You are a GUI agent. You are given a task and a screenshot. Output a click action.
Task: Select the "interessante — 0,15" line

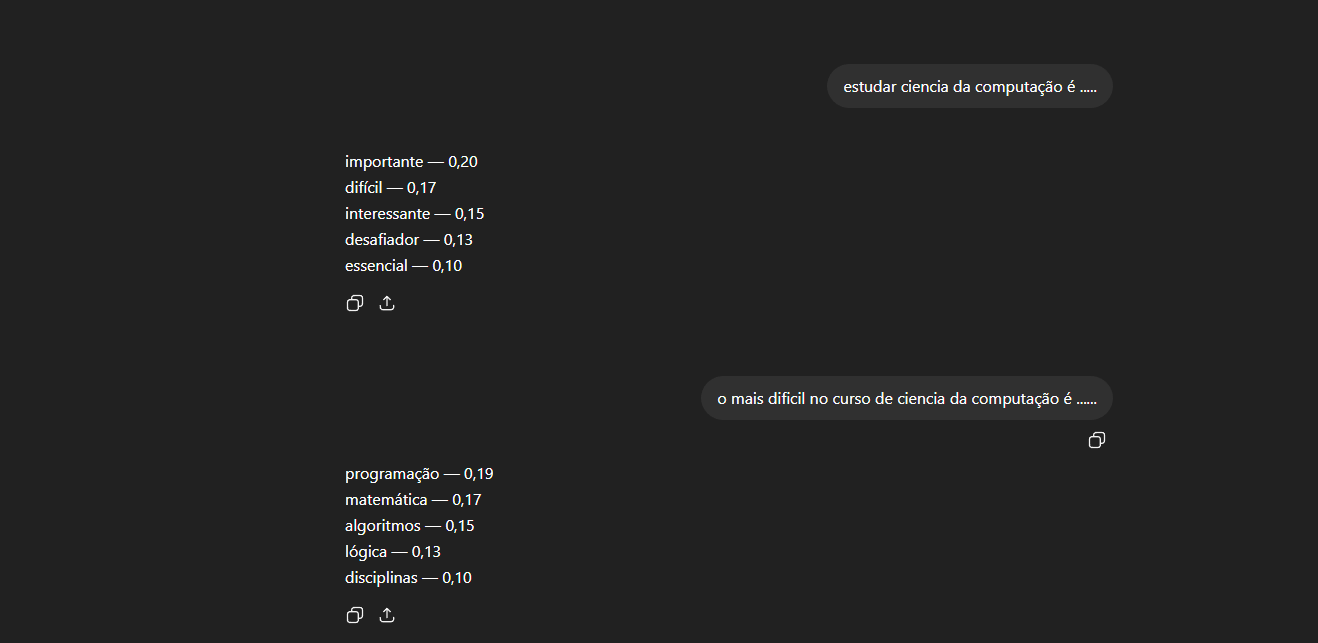[x=414, y=214]
